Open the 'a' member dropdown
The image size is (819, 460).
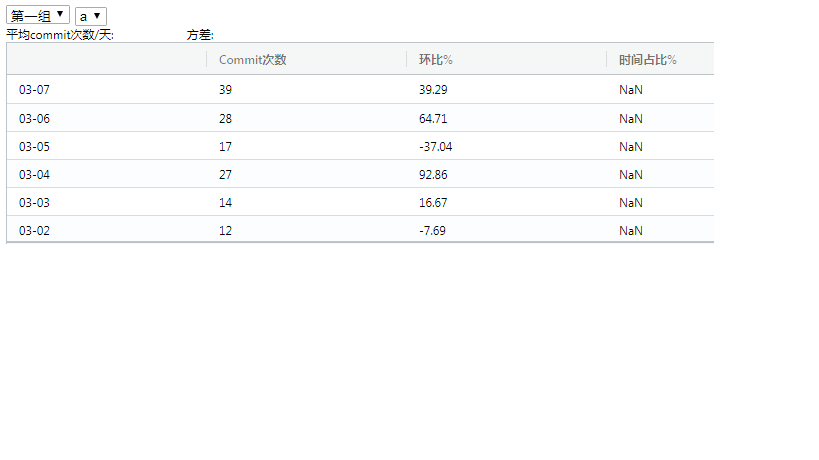tap(91, 16)
